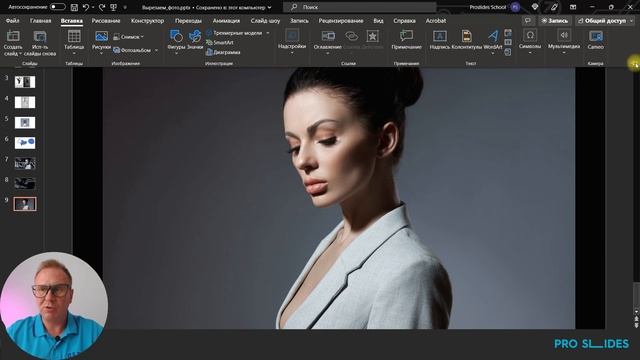Open the ribbon display options icon
The width and height of the screenshot is (640, 360).
(573, 7)
